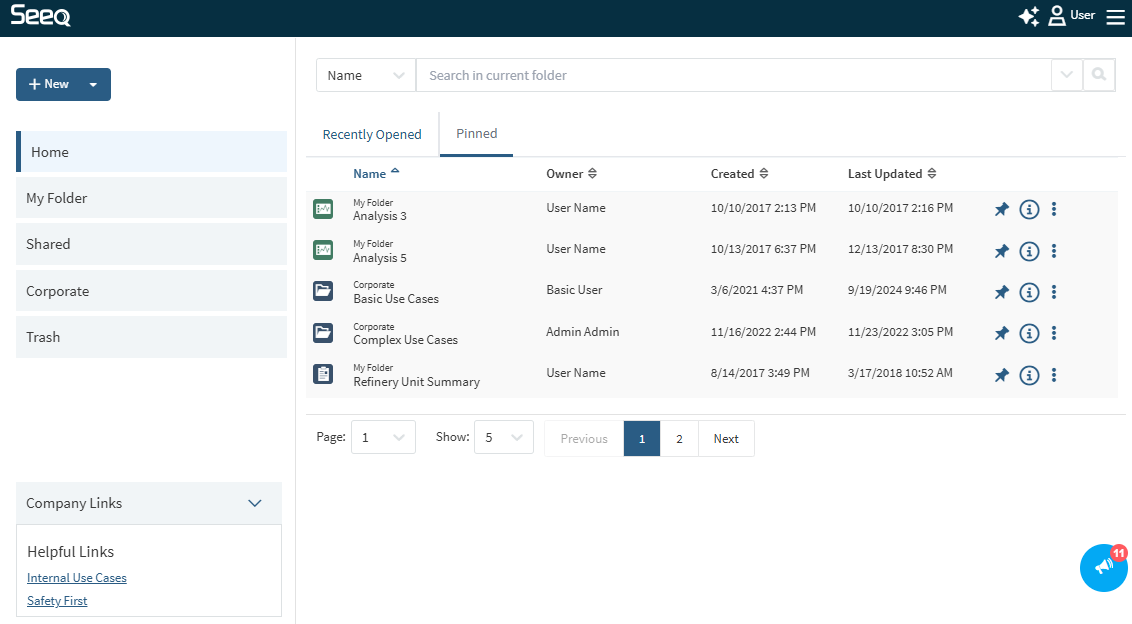Unpin Complex Use Cases folder
Screen dimensions: 1132x624
point(1001,333)
